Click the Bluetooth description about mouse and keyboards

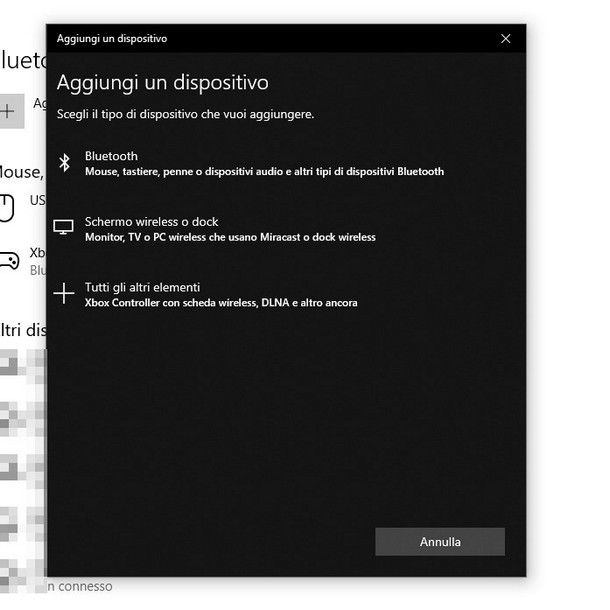265,172
